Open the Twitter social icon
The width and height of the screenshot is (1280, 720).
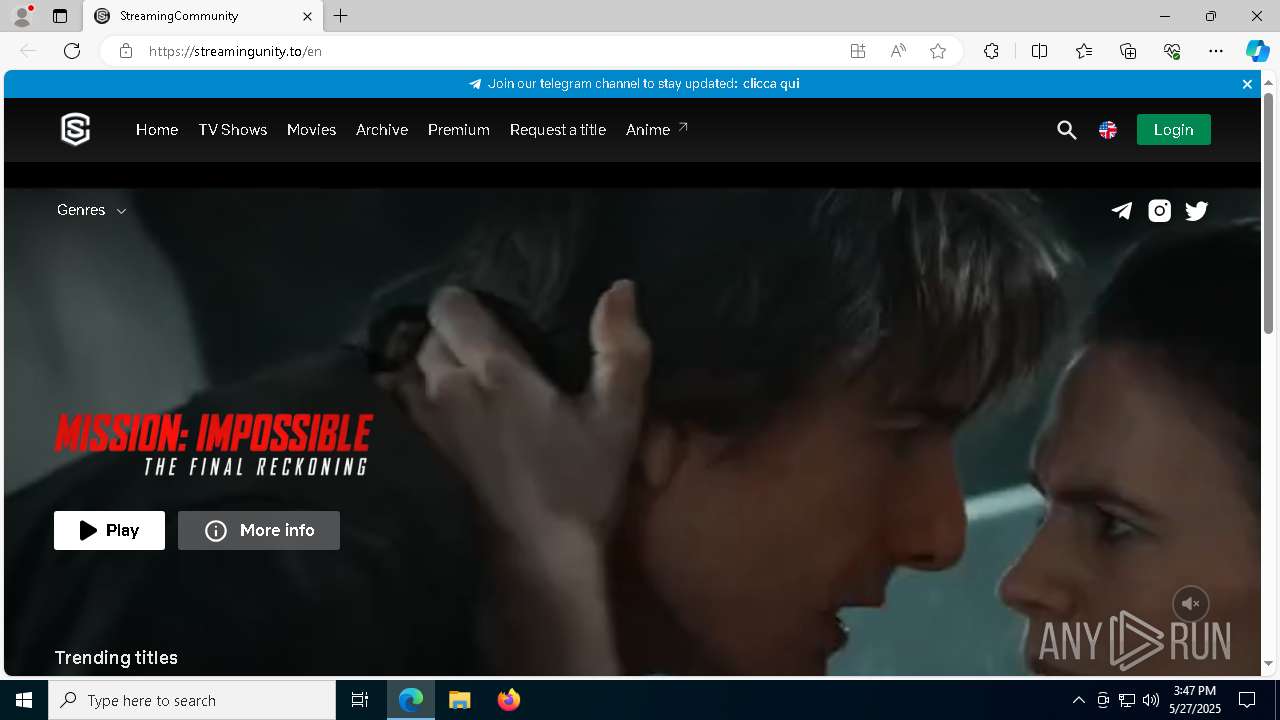click(x=1197, y=210)
